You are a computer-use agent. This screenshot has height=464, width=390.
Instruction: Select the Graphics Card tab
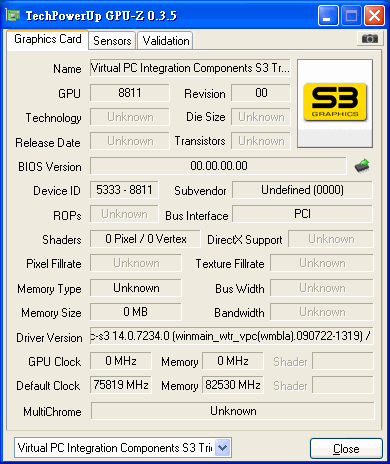tap(48, 39)
